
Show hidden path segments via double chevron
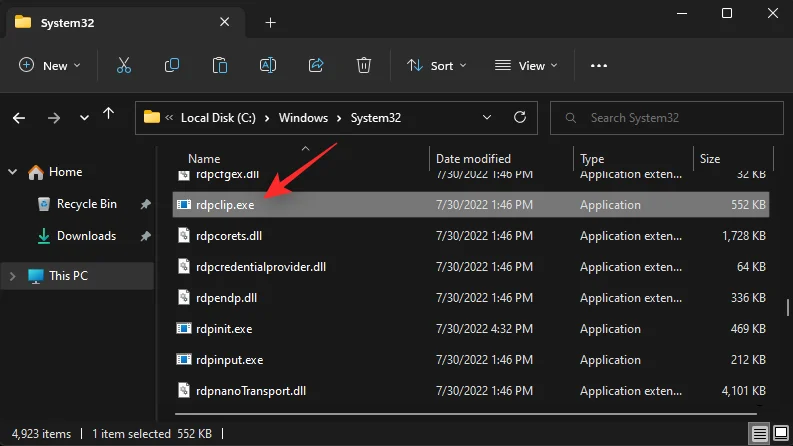click(x=169, y=118)
